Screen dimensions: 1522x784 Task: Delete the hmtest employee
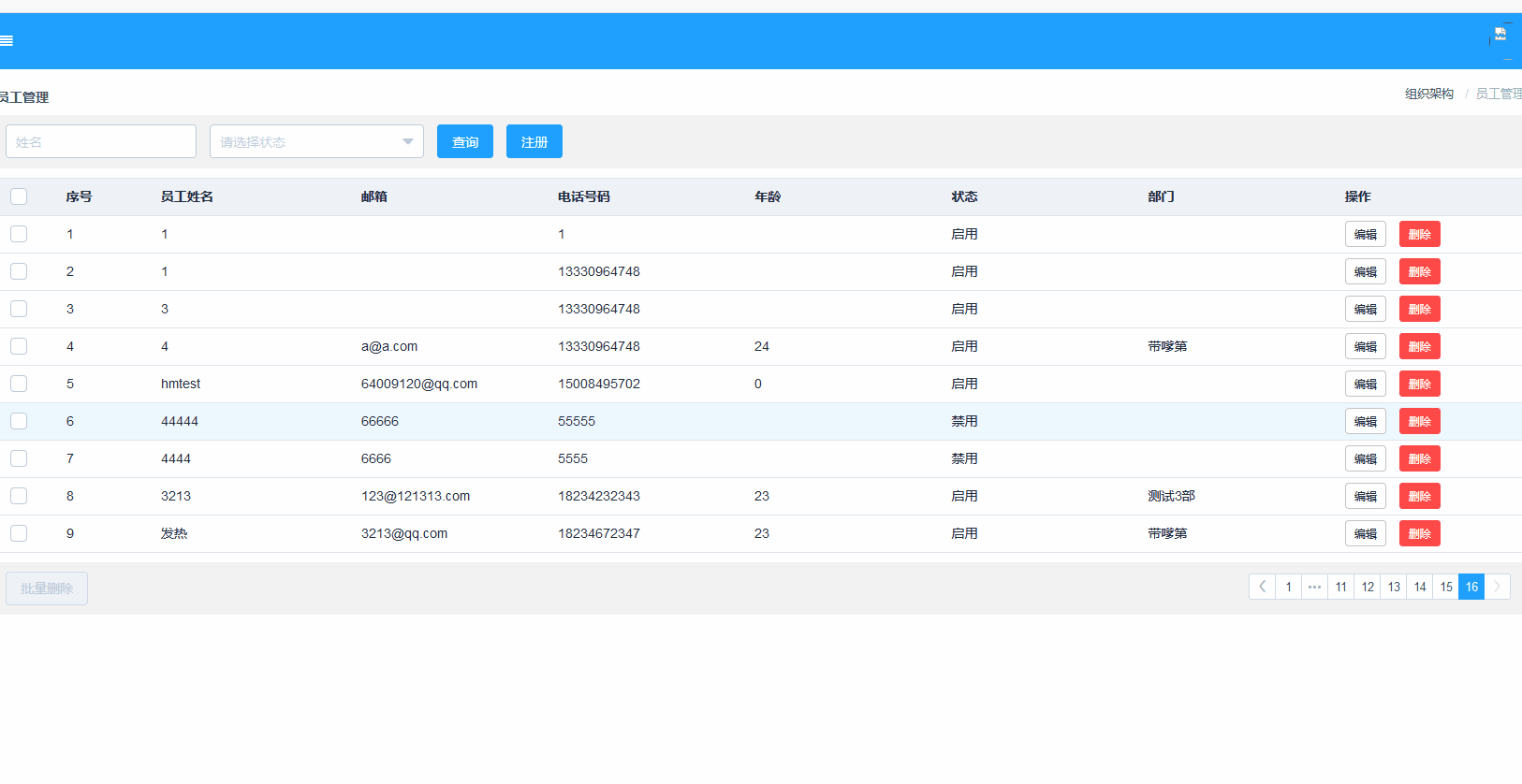(1420, 384)
